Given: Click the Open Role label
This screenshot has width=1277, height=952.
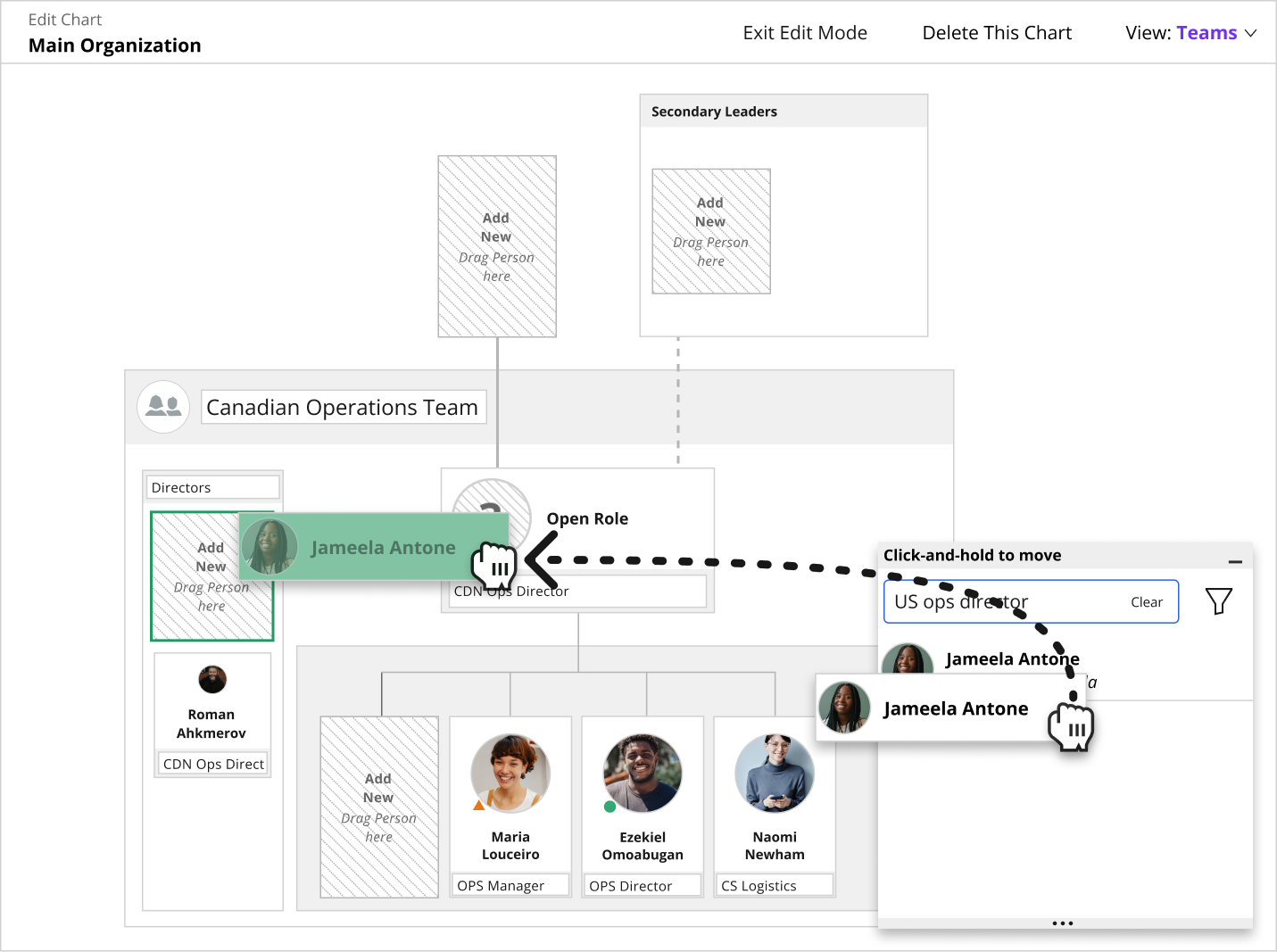Looking at the screenshot, I should pyautogui.click(x=587, y=518).
